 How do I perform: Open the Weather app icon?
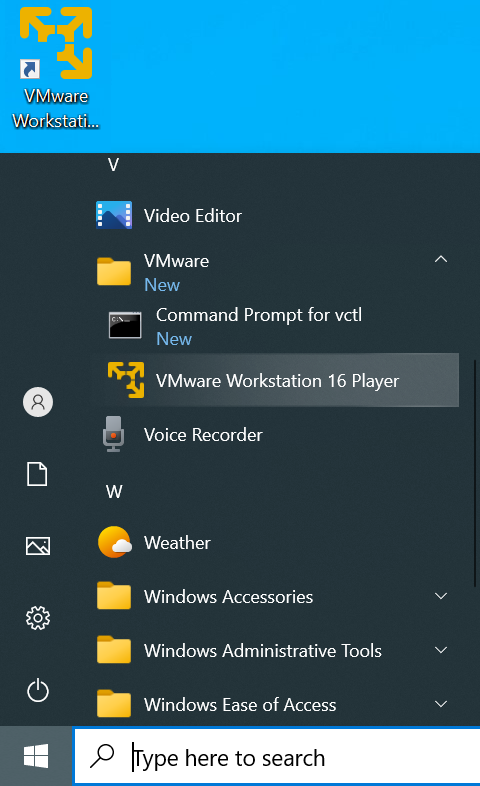(x=115, y=542)
